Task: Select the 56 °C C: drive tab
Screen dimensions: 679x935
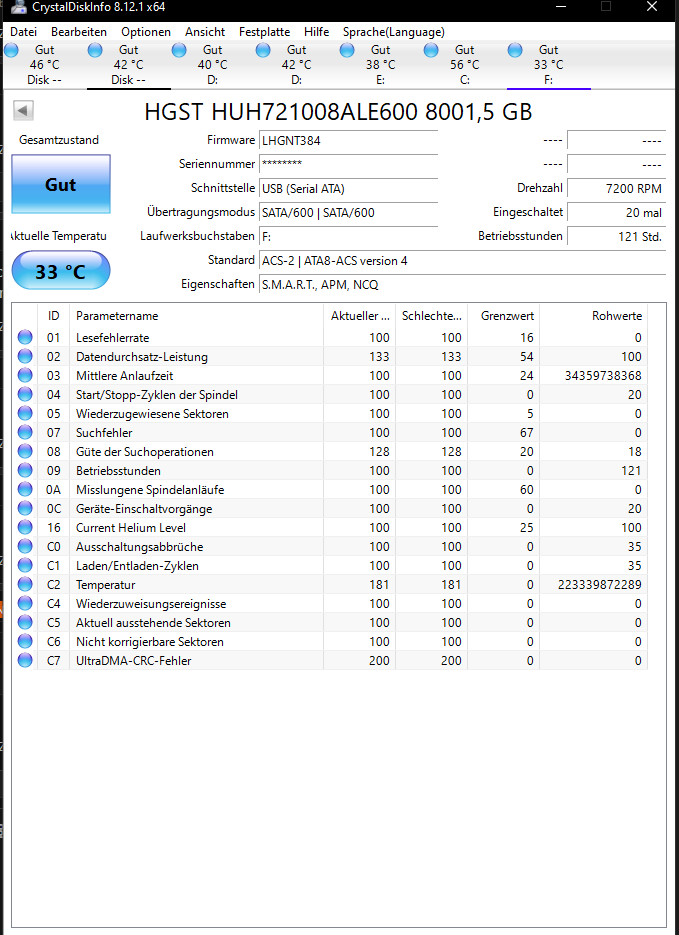Action: pos(464,64)
